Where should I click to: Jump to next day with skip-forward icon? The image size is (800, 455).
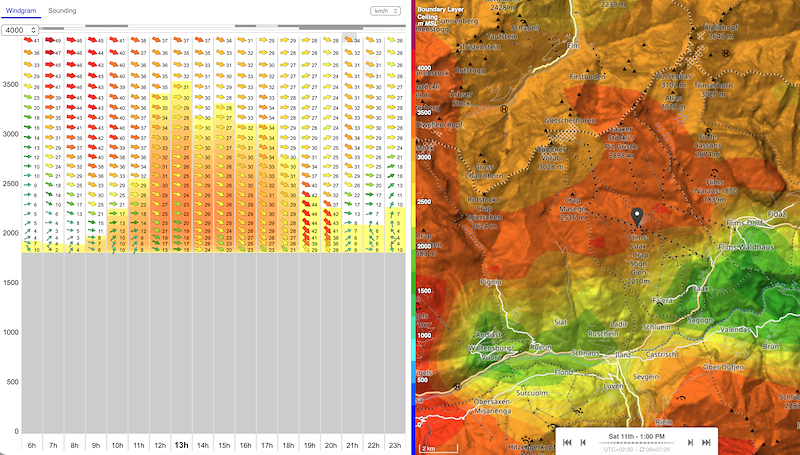click(x=706, y=442)
